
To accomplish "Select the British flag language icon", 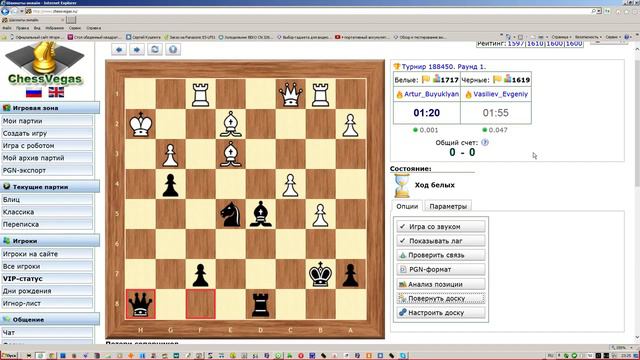I will click(x=56, y=92).
